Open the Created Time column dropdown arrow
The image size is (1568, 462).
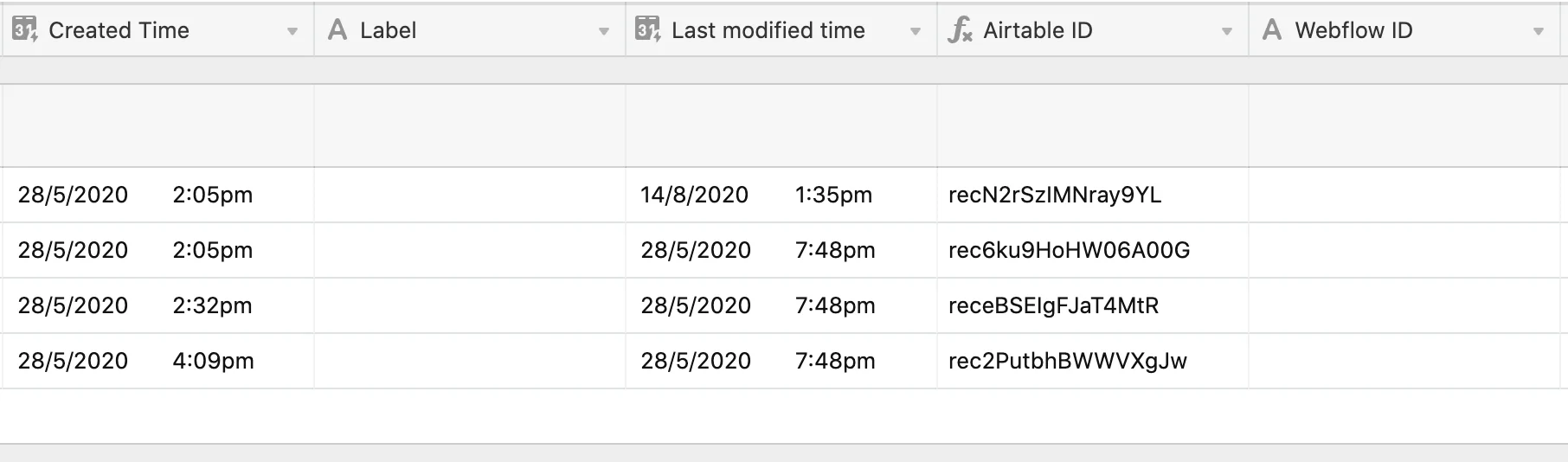coord(292,32)
